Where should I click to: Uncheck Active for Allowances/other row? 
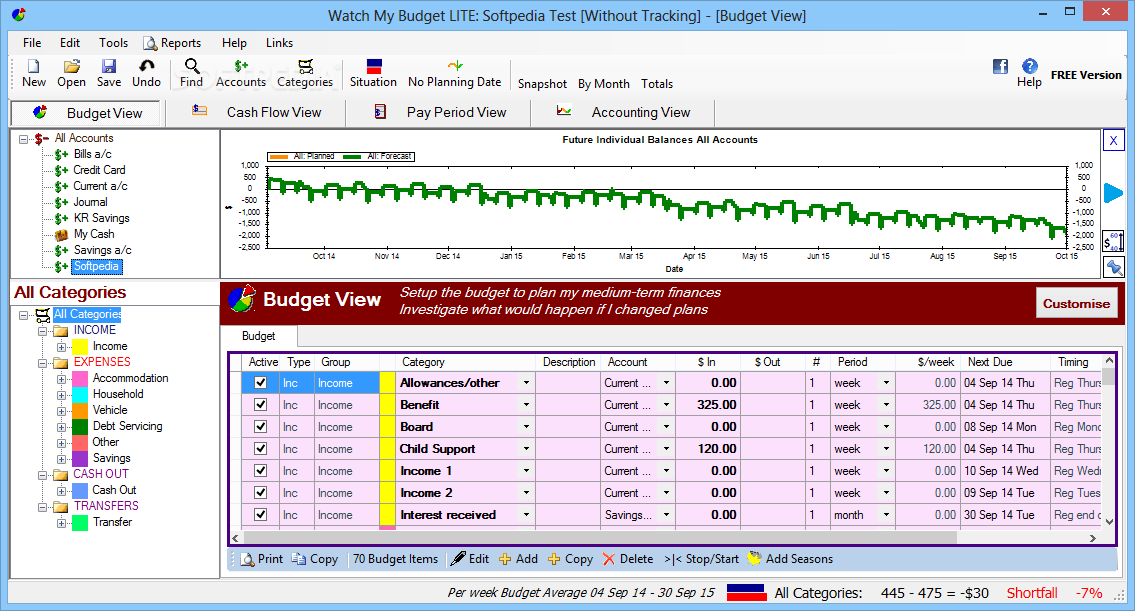[x=261, y=383]
